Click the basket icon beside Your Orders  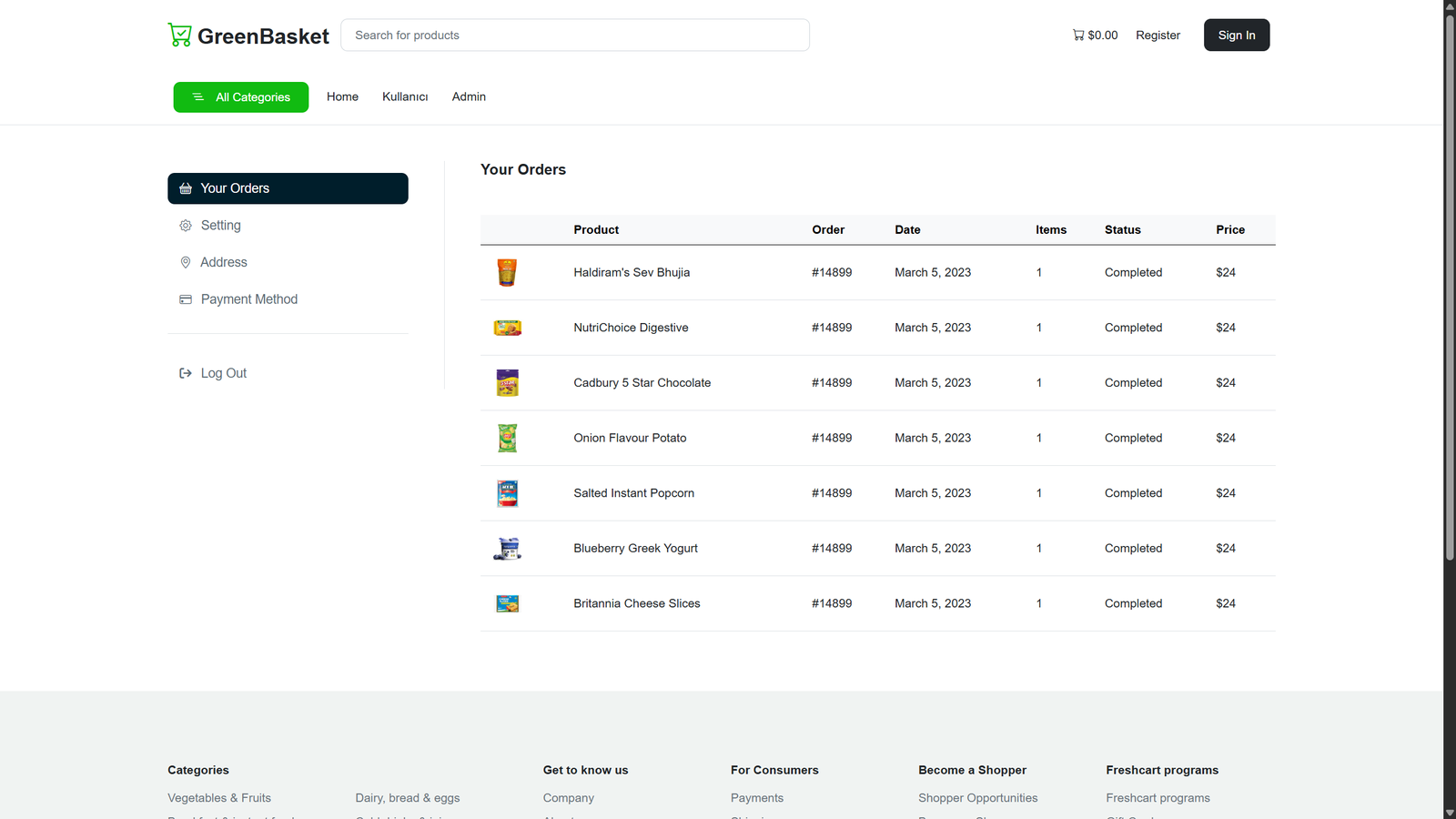tap(186, 188)
